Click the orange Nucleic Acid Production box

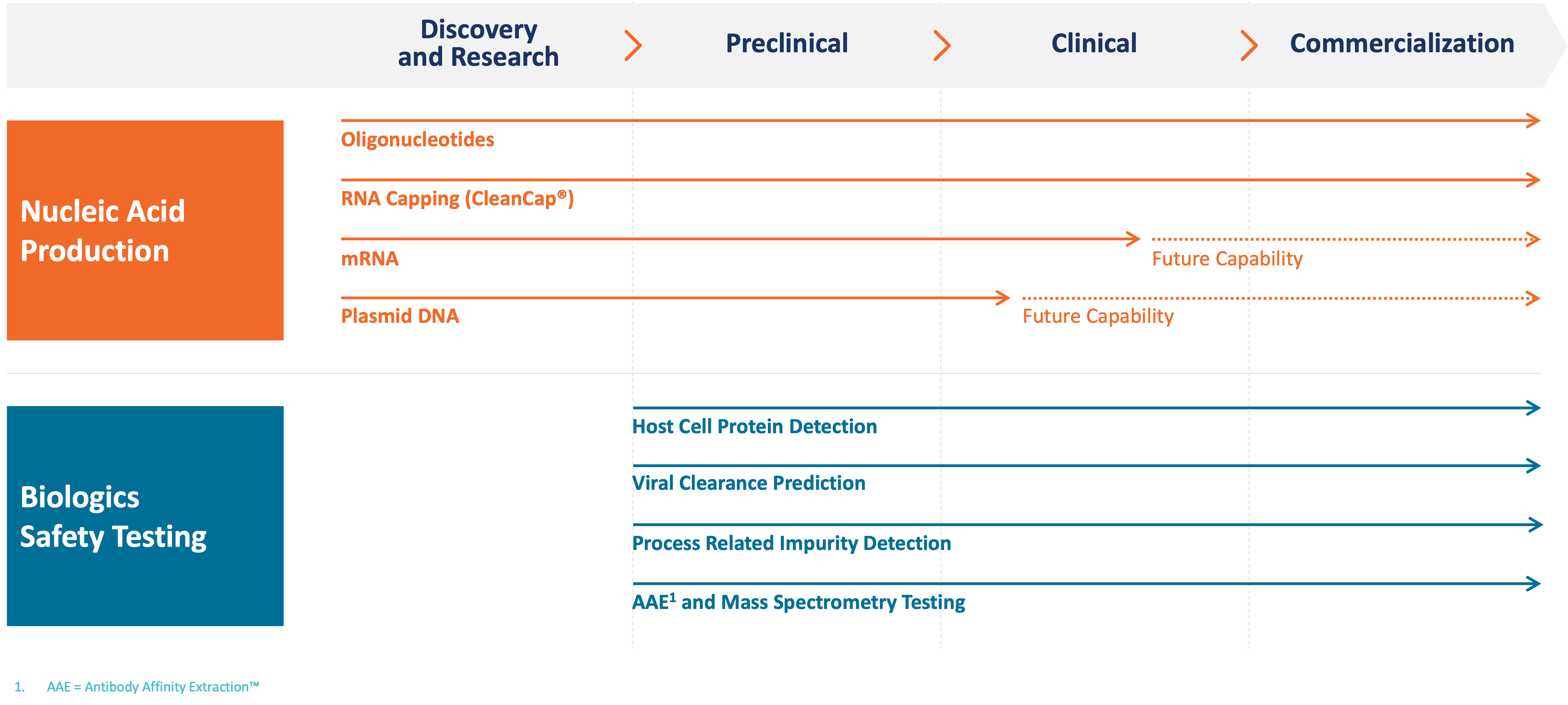(x=145, y=230)
